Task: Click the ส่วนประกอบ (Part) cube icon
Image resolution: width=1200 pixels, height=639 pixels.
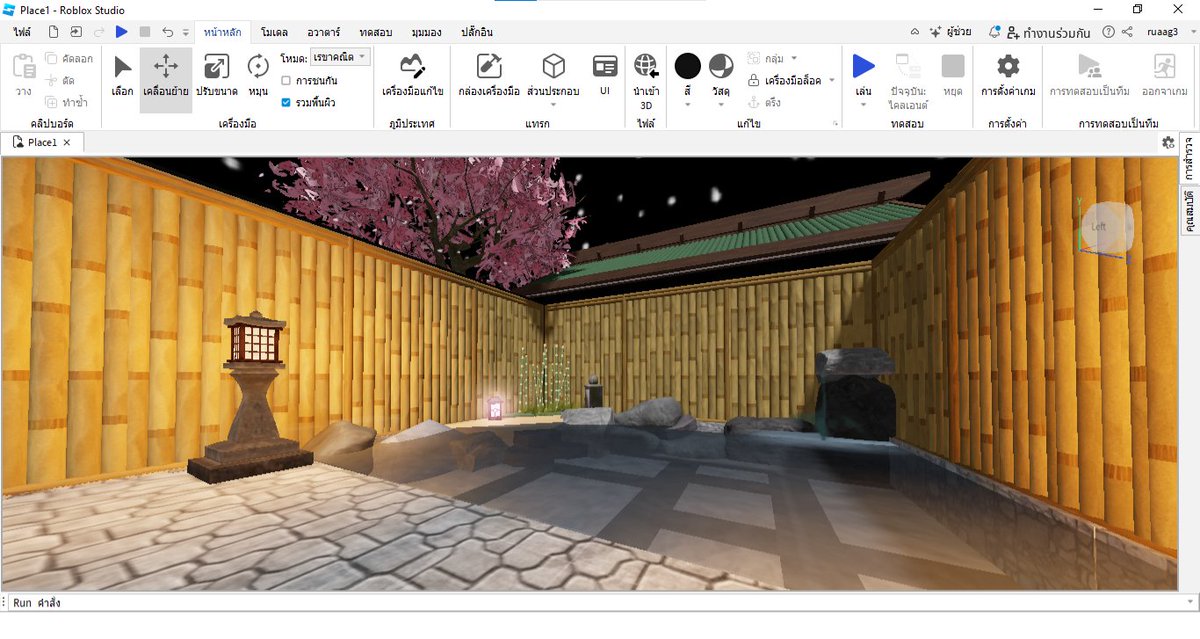Action: [553, 67]
